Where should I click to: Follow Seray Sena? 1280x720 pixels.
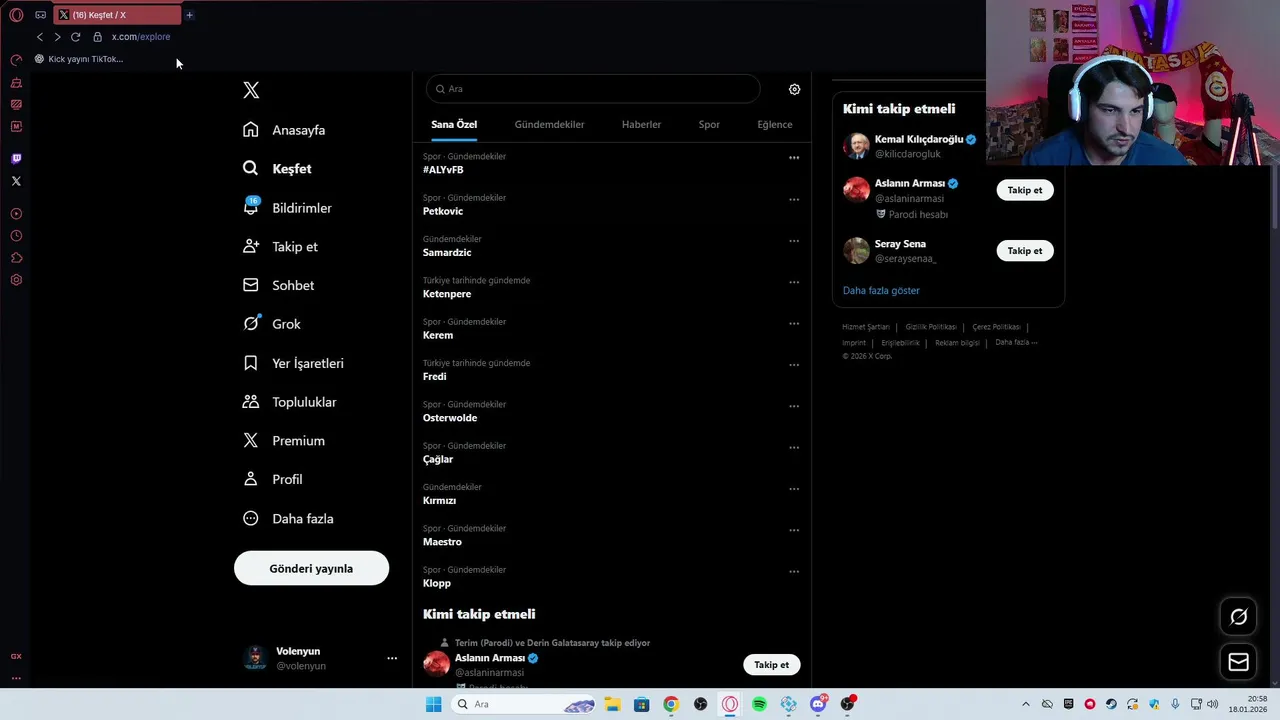pyautogui.click(x=1025, y=251)
